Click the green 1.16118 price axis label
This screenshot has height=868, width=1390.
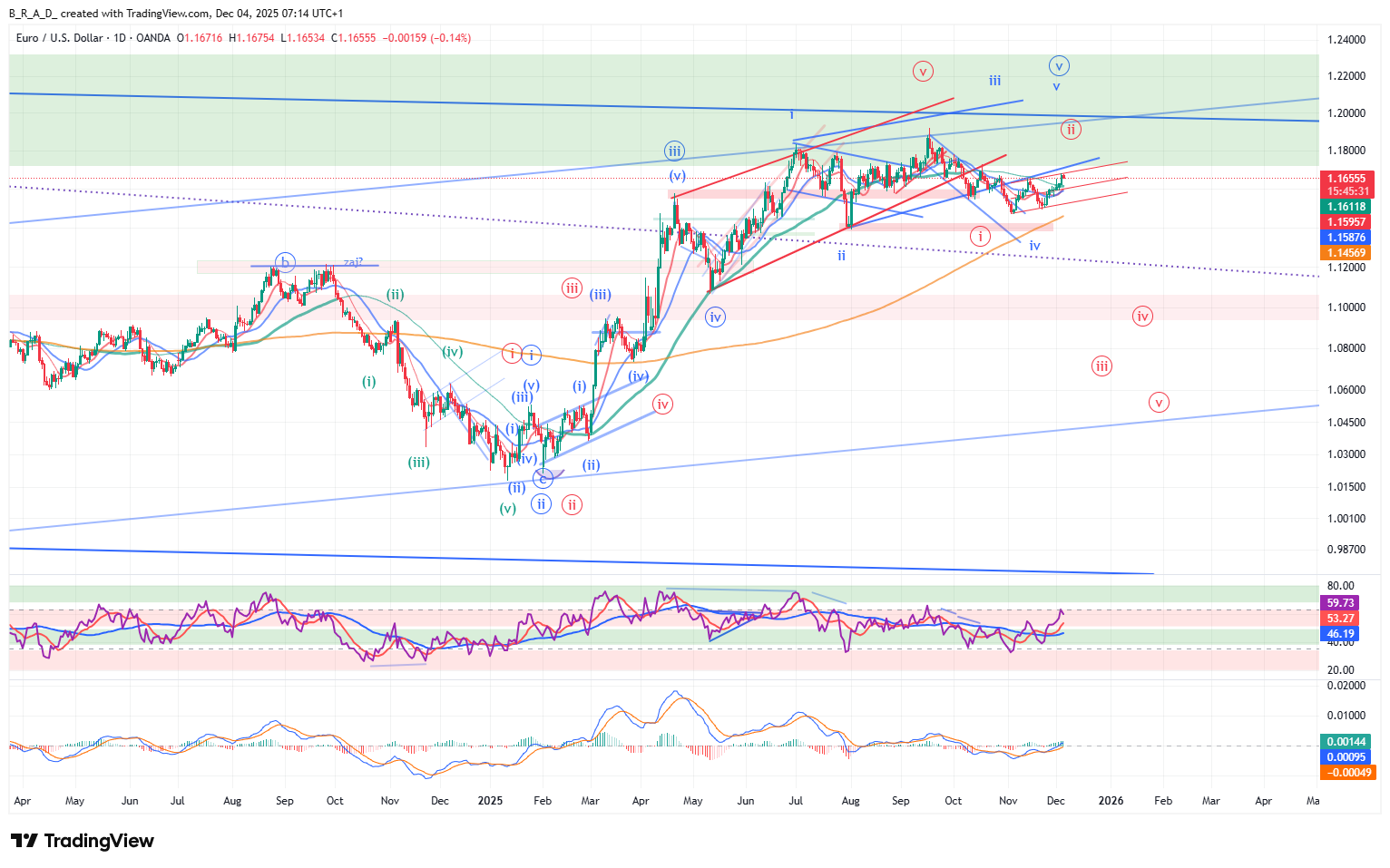[x=1346, y=207]
